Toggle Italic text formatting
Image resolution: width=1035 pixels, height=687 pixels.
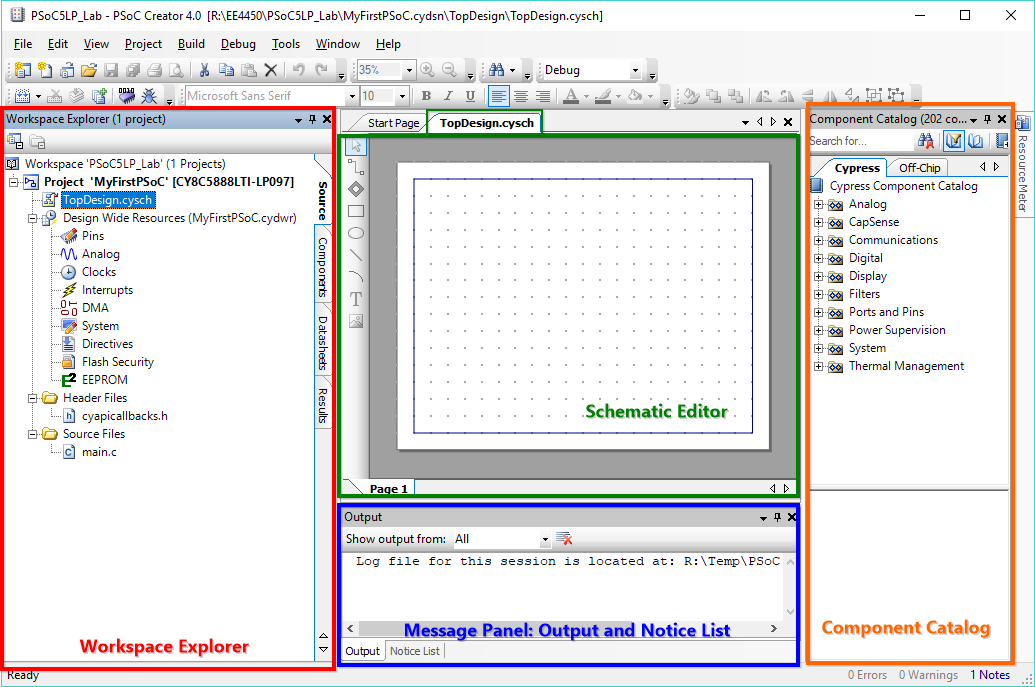(x=447, y=96)
